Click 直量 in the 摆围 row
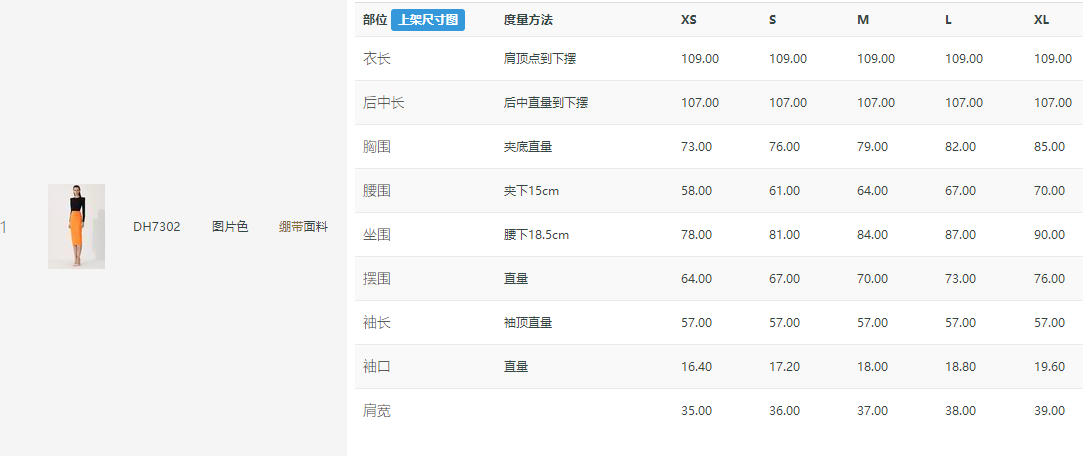Viewport: 1083px width, 456px height. pyautogui.click(x=516, y=278)
